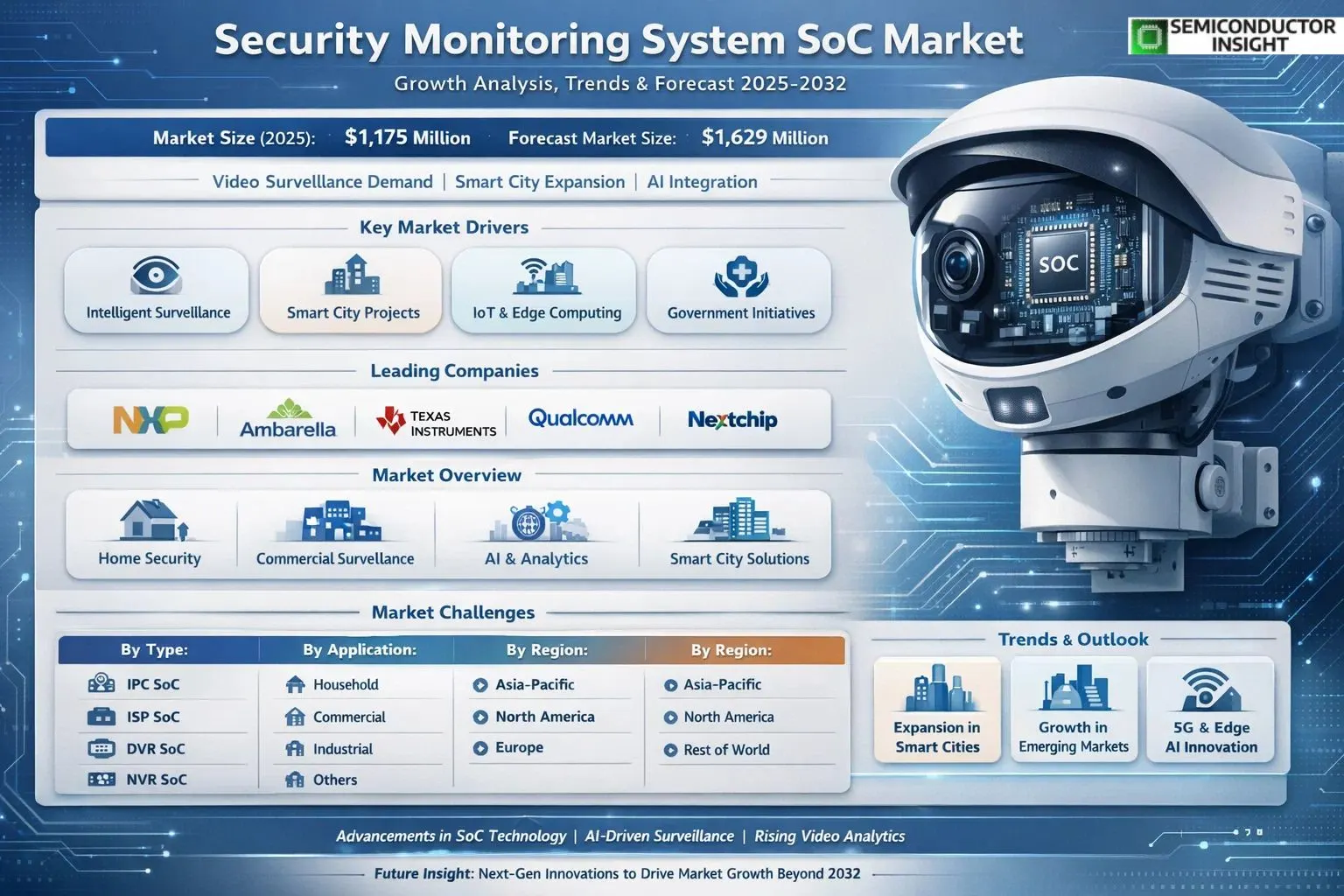Click the NXP company logo
1344x896 pixels.
pos(150,419)
